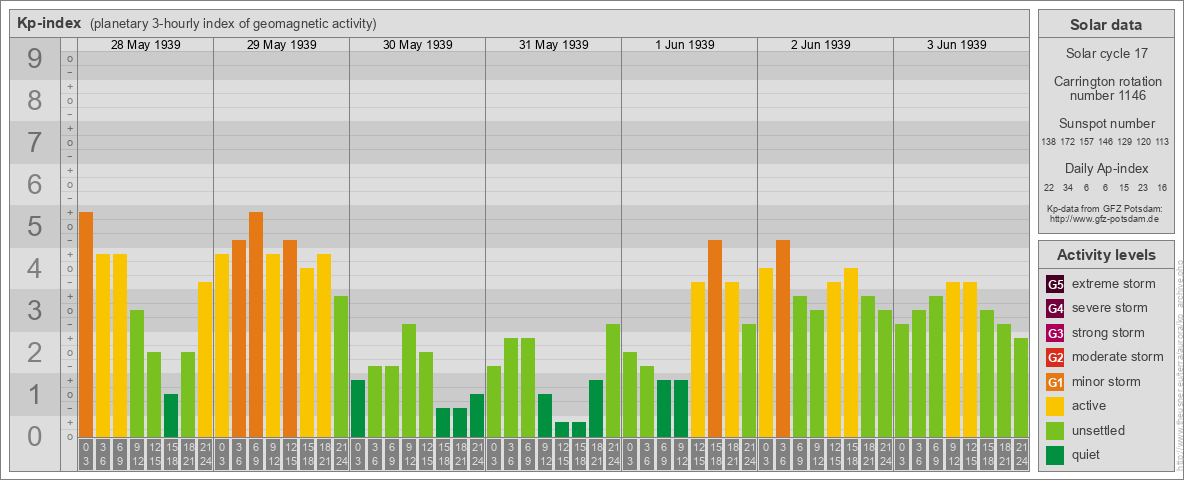
Task: Click the '28 May 1939' date header
Action: point(146,45)
